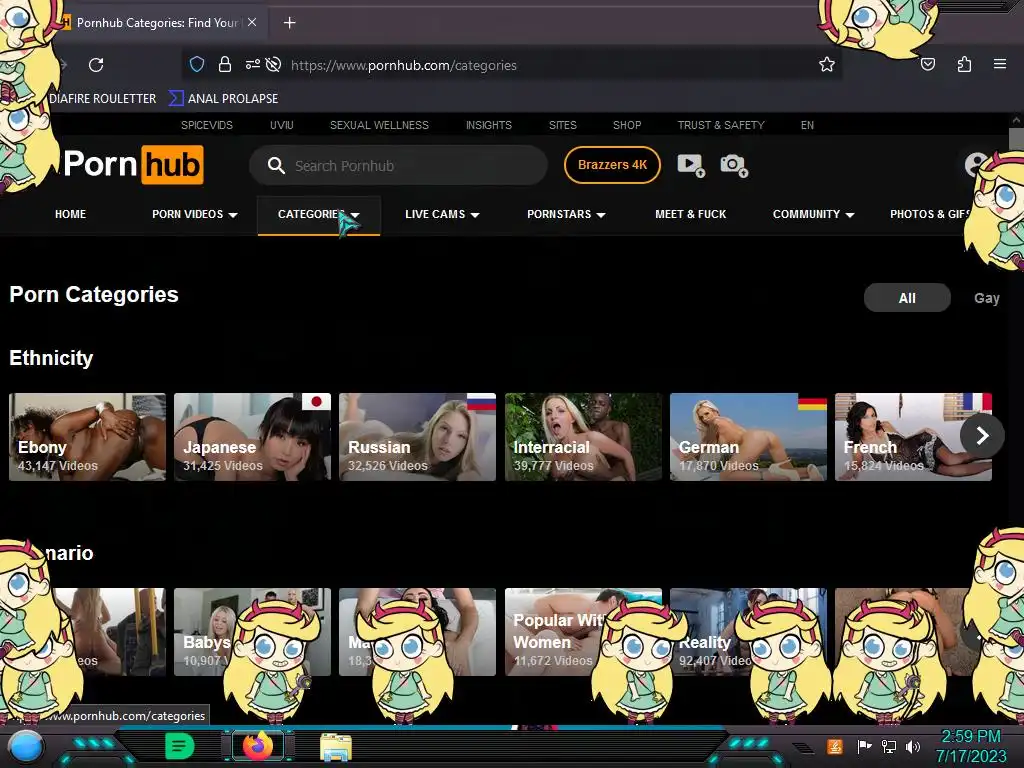Open the green notes app in taskbar
1024x768 pixels.
coord(179,746)
